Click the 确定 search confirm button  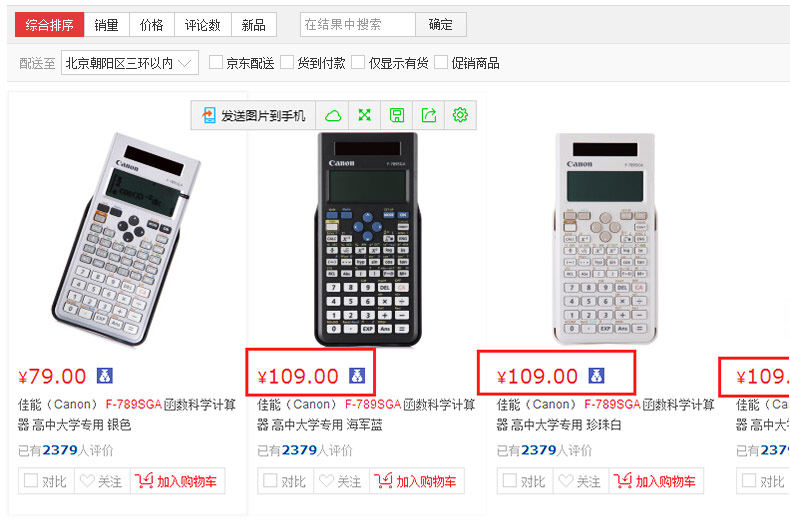coord(440,24)
